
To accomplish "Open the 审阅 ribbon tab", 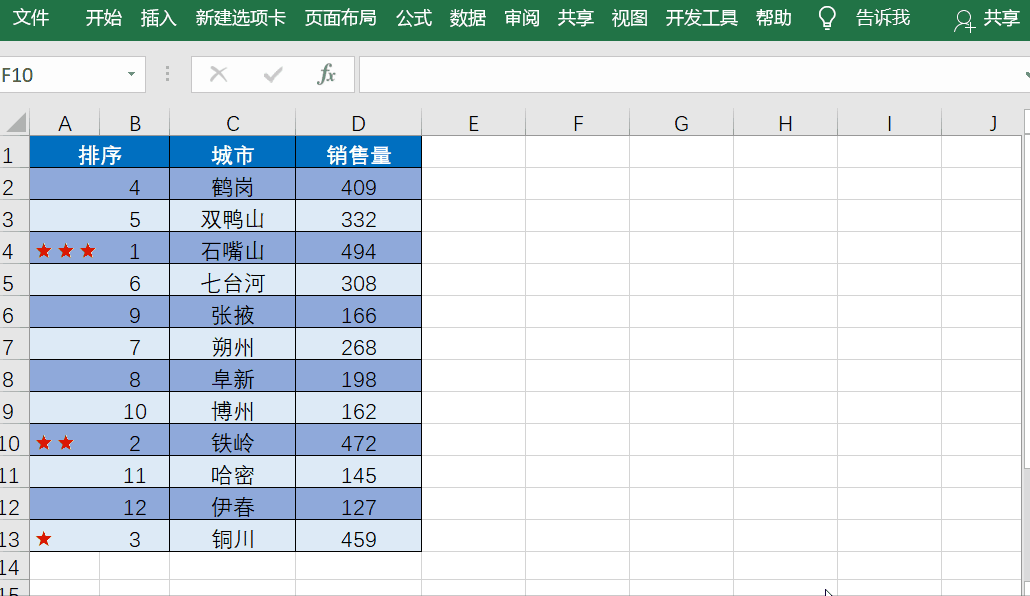I will point(522,18).
